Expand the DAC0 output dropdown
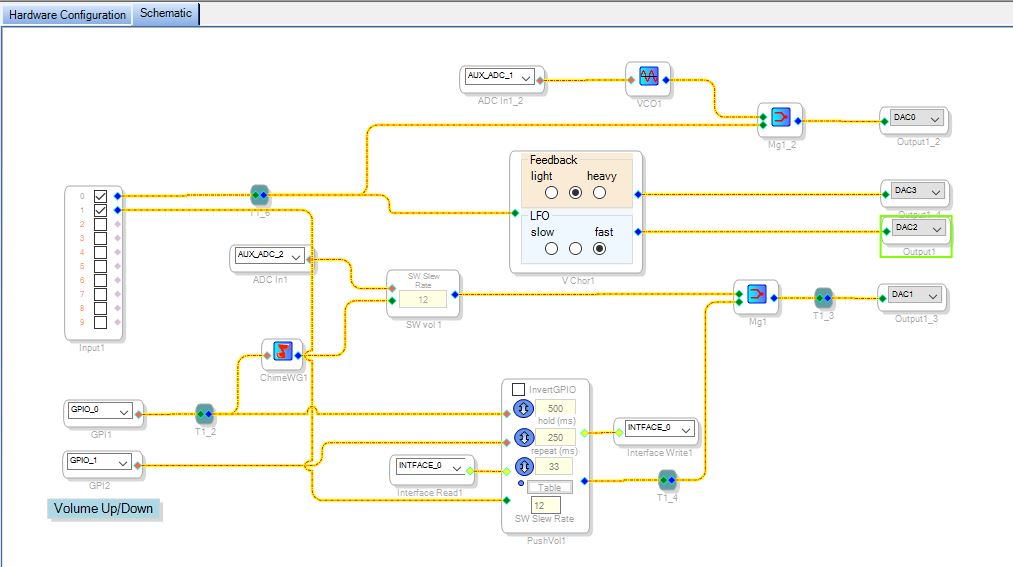The width and height of the screenshot is (1013, 567). 935,119
